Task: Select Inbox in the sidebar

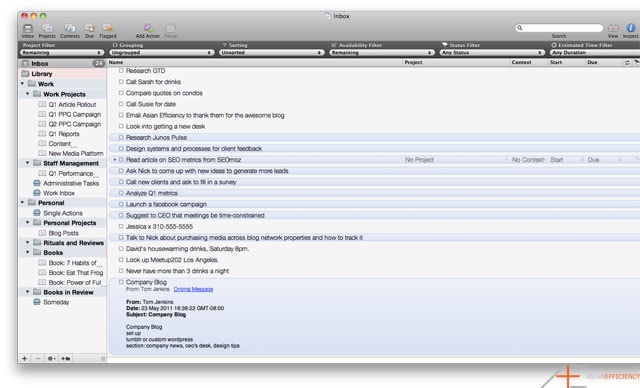Action: click(x=62, y=64)
